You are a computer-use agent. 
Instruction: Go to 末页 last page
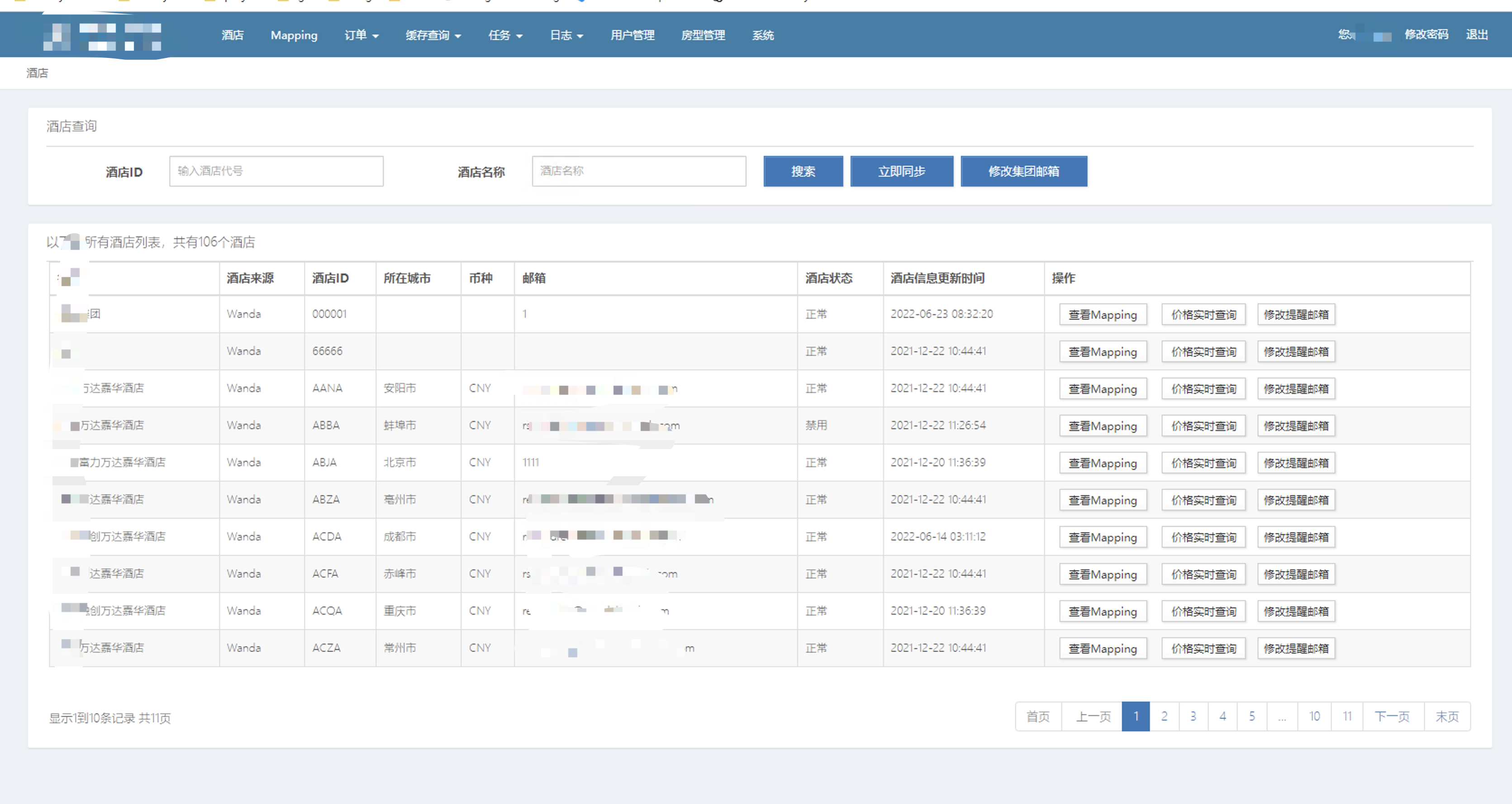point(1447,716)
